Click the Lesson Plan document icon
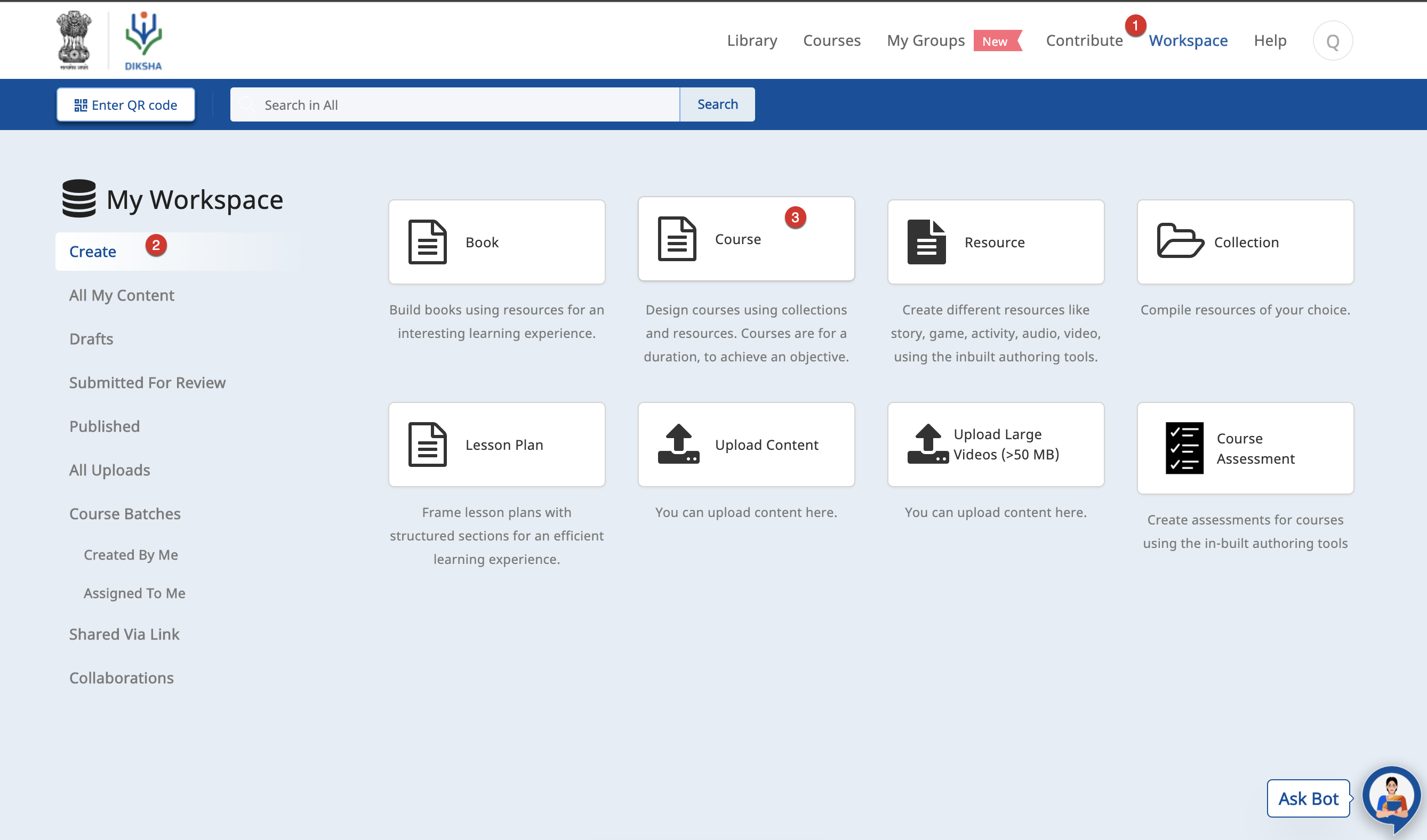This screenshot has width=1427, height=840. [x=427, y=445]
